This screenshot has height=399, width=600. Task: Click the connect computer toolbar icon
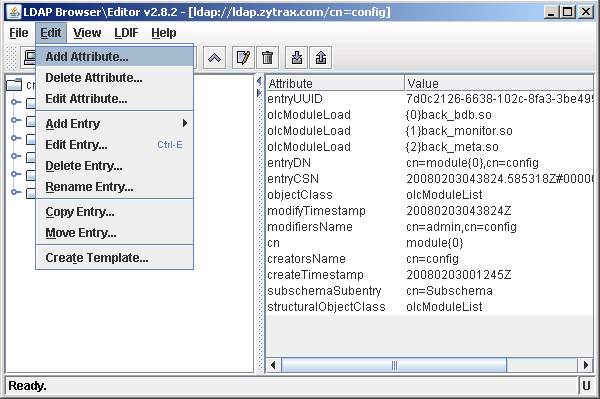[28, 58]
